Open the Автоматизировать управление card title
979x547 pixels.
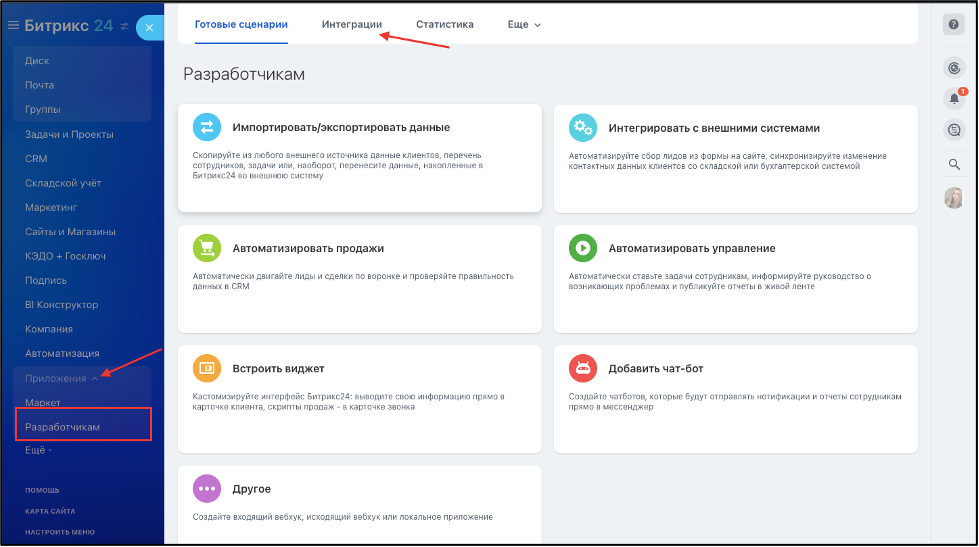692,249
